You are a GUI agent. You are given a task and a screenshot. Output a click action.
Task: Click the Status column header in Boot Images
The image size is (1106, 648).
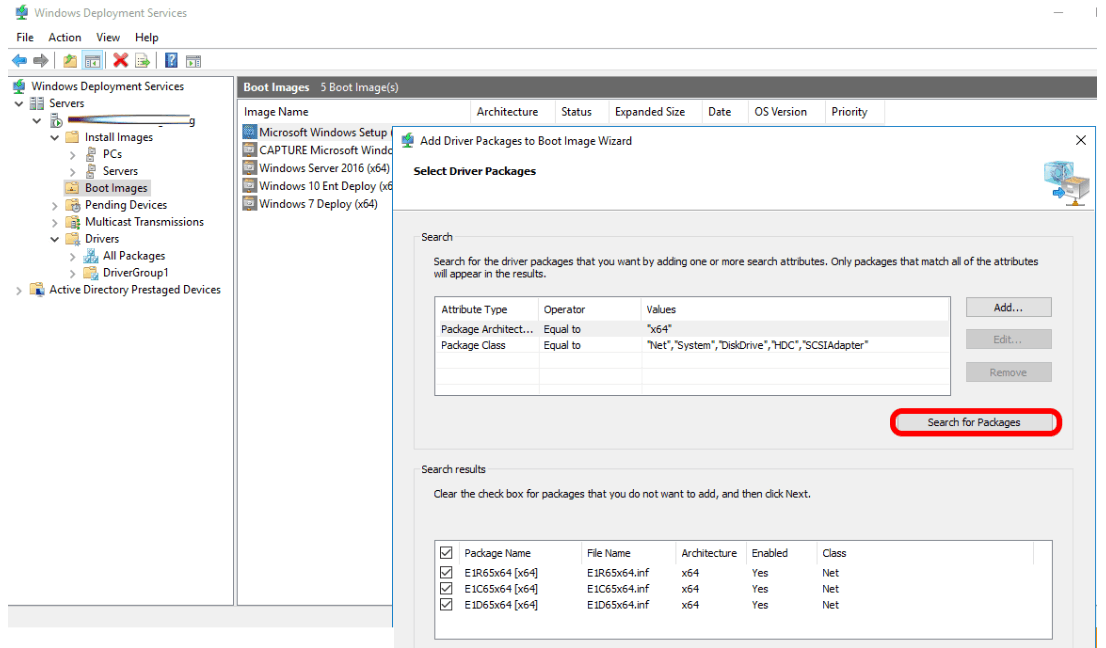(581, 111)
